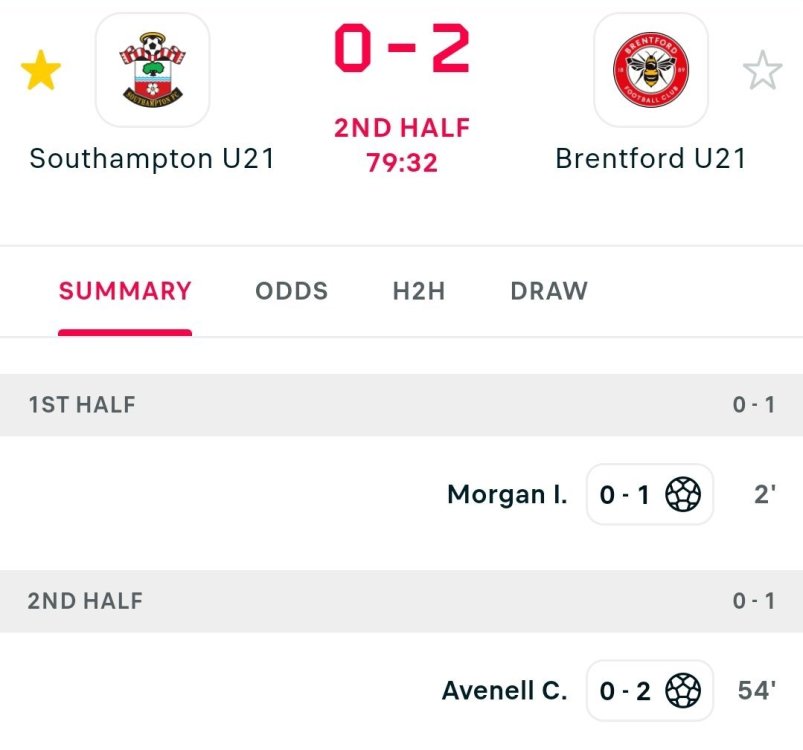Click the 2ND HALF 79:32 match timer
Viewport: 803px width, 750px height.
pyautogui.click(x=402, y=145)
